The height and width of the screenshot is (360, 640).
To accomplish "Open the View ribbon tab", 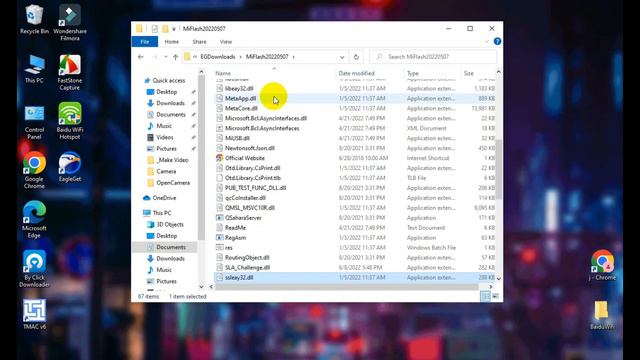I will coord(226,42).
